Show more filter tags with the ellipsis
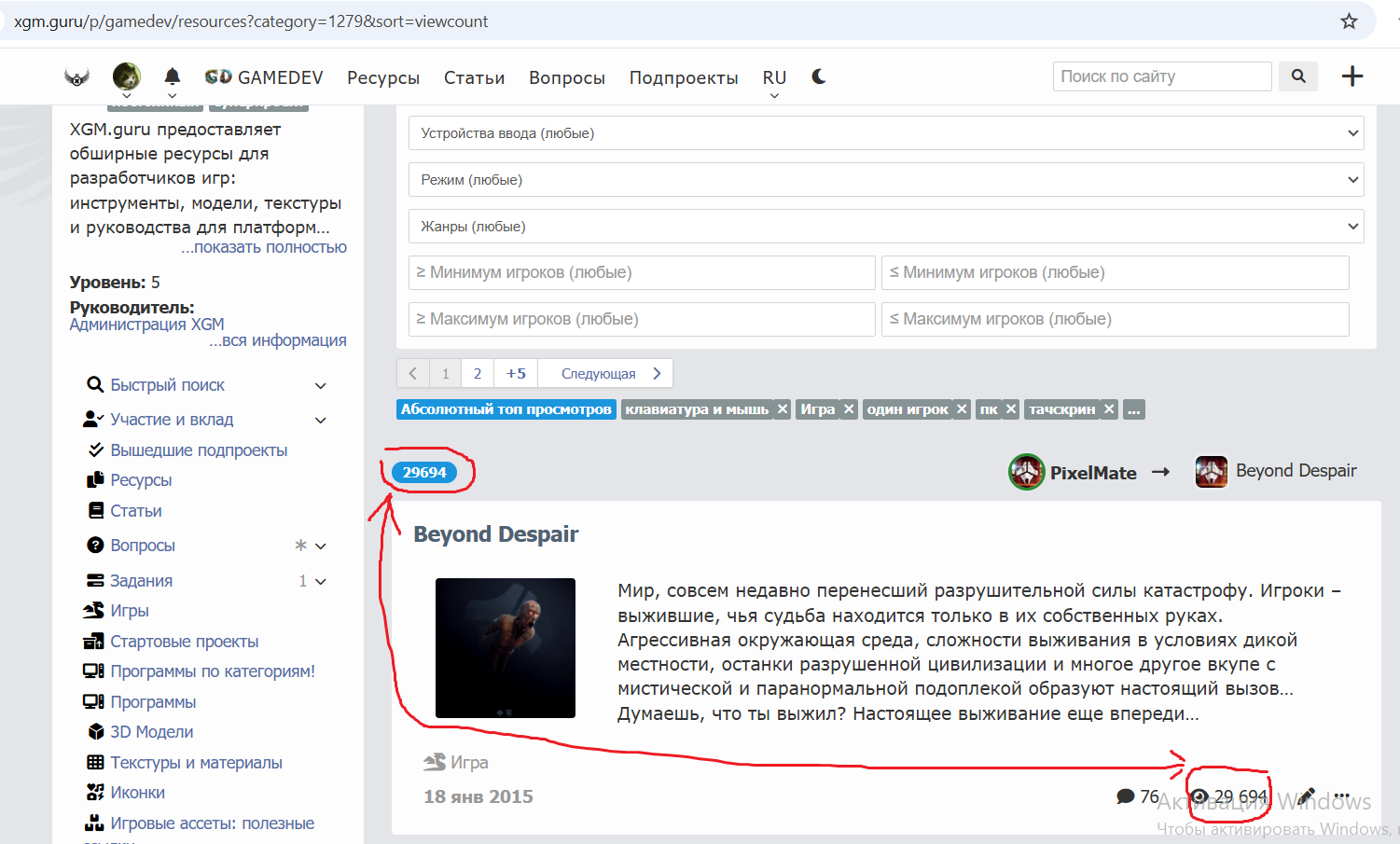This screenshot has width=1400, height=844. (1133, 409)
